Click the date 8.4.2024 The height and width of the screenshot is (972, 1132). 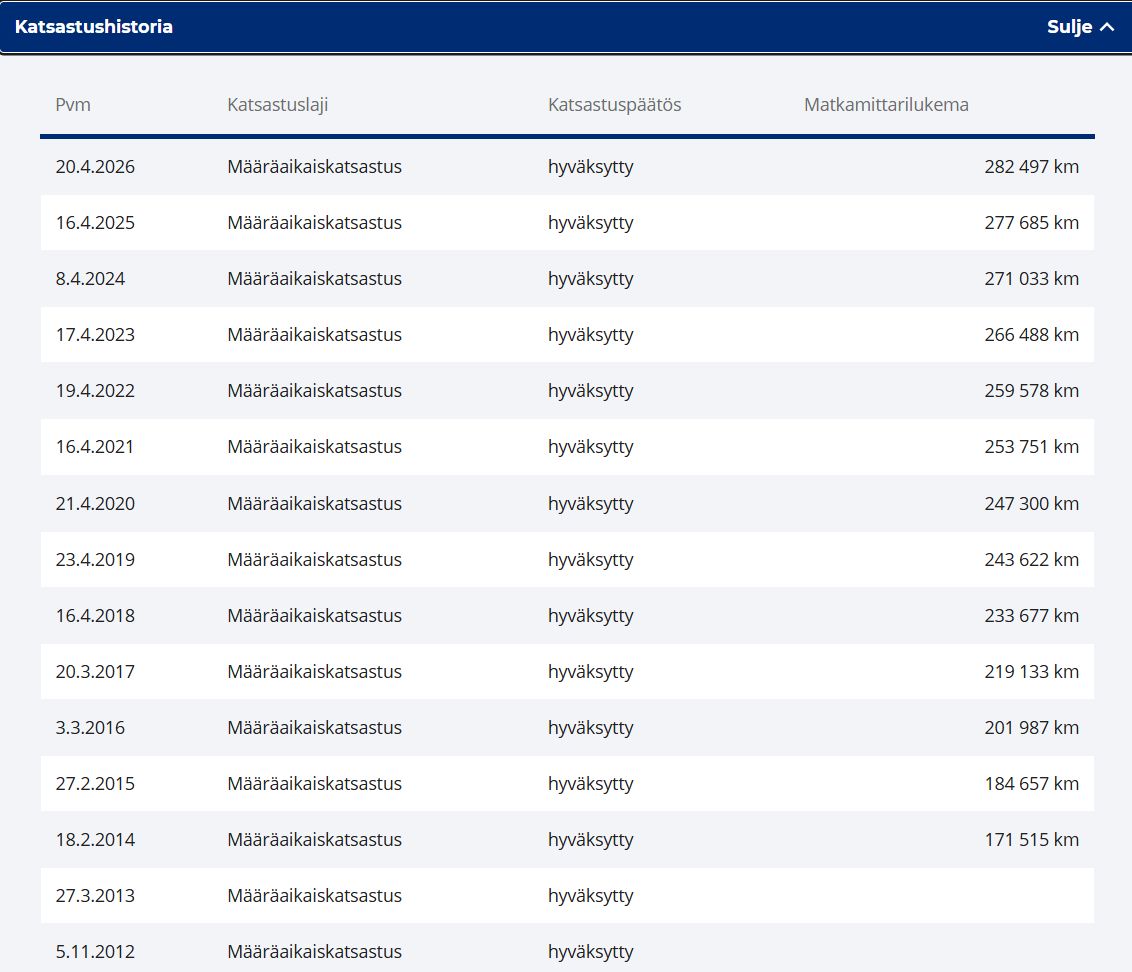pyautogui.click(x=90, y=279)
